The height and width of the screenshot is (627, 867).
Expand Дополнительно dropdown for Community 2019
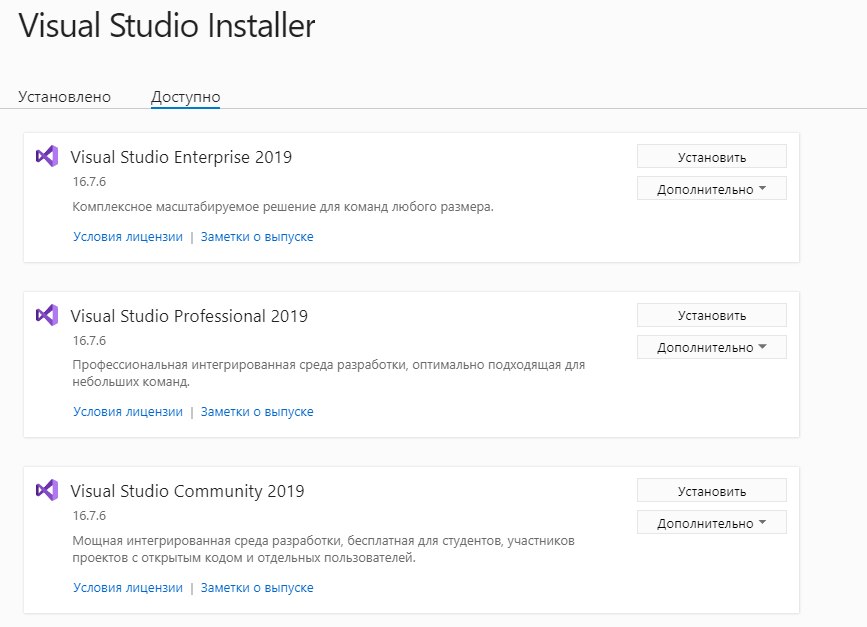coord(712,522)
